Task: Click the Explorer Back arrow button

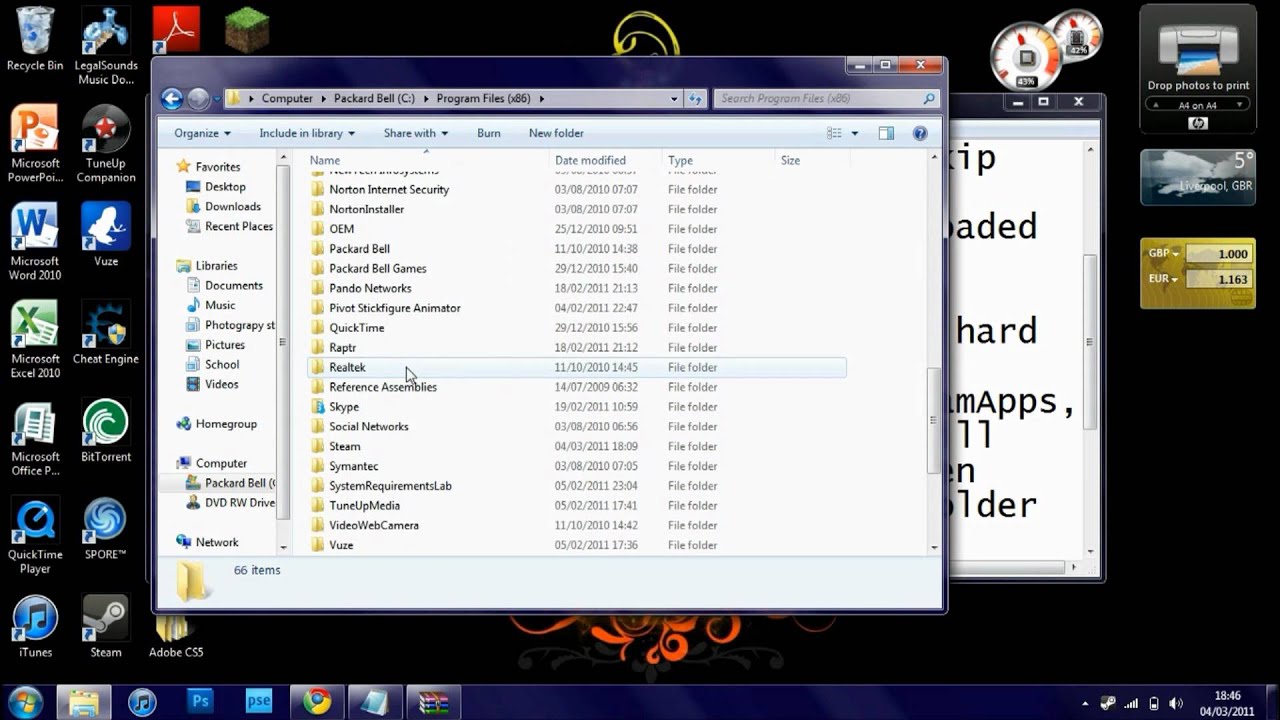Action: [172, 98]
